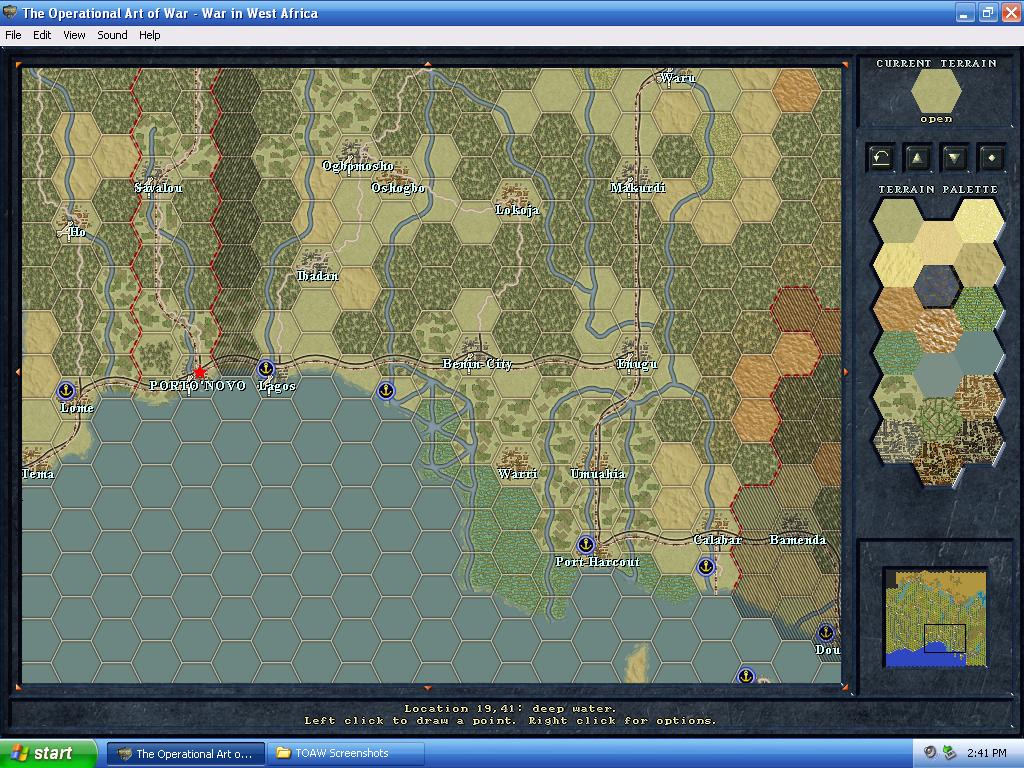
Task: Click the single dot brush button
Action: click(x=991, y=157)
